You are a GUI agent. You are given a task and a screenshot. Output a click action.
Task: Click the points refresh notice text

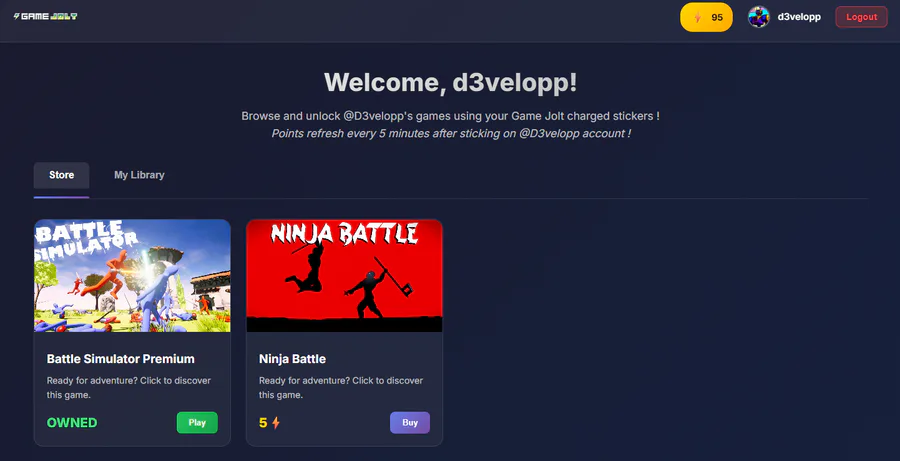point(451,134)
